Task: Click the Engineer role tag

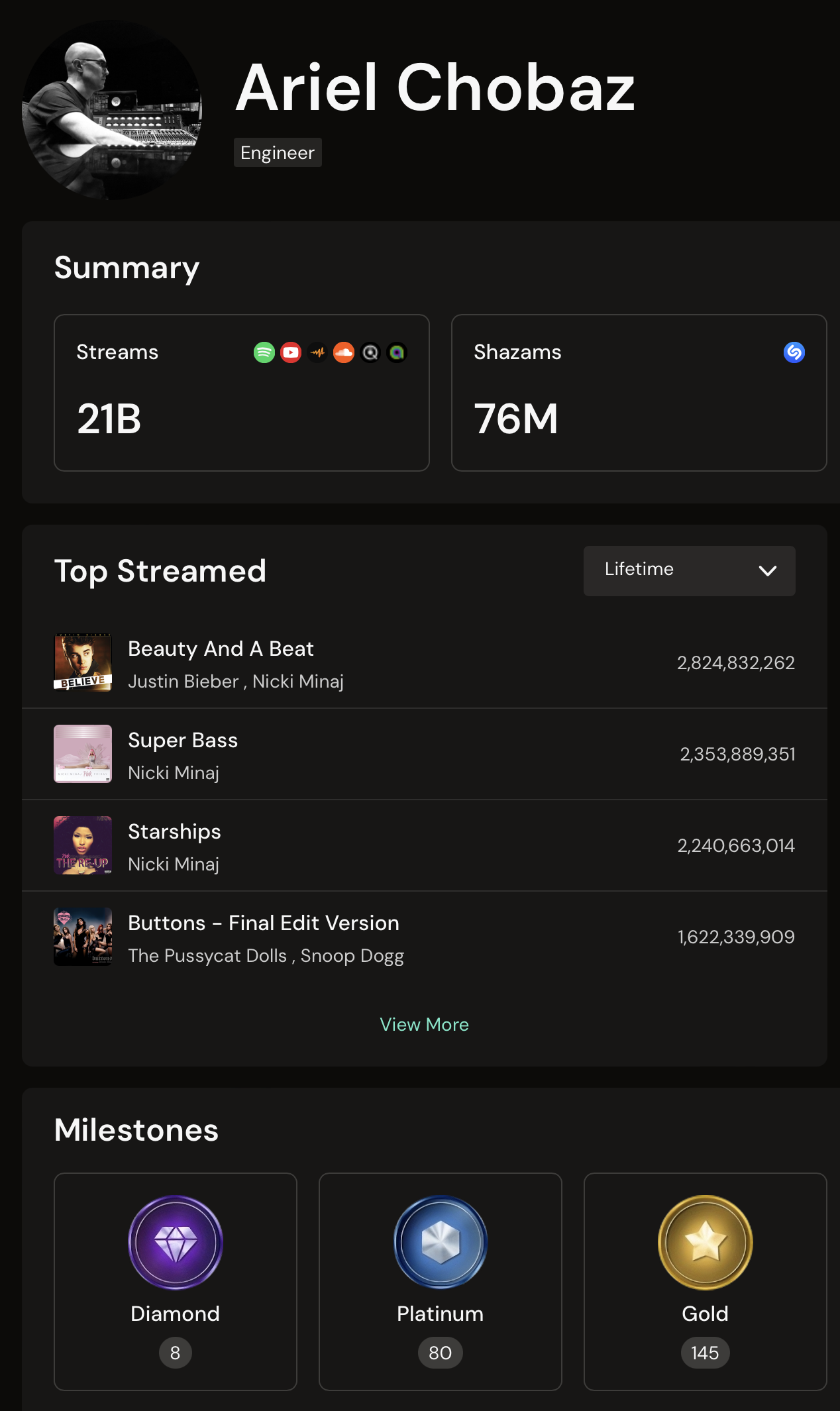Action: 278,152
